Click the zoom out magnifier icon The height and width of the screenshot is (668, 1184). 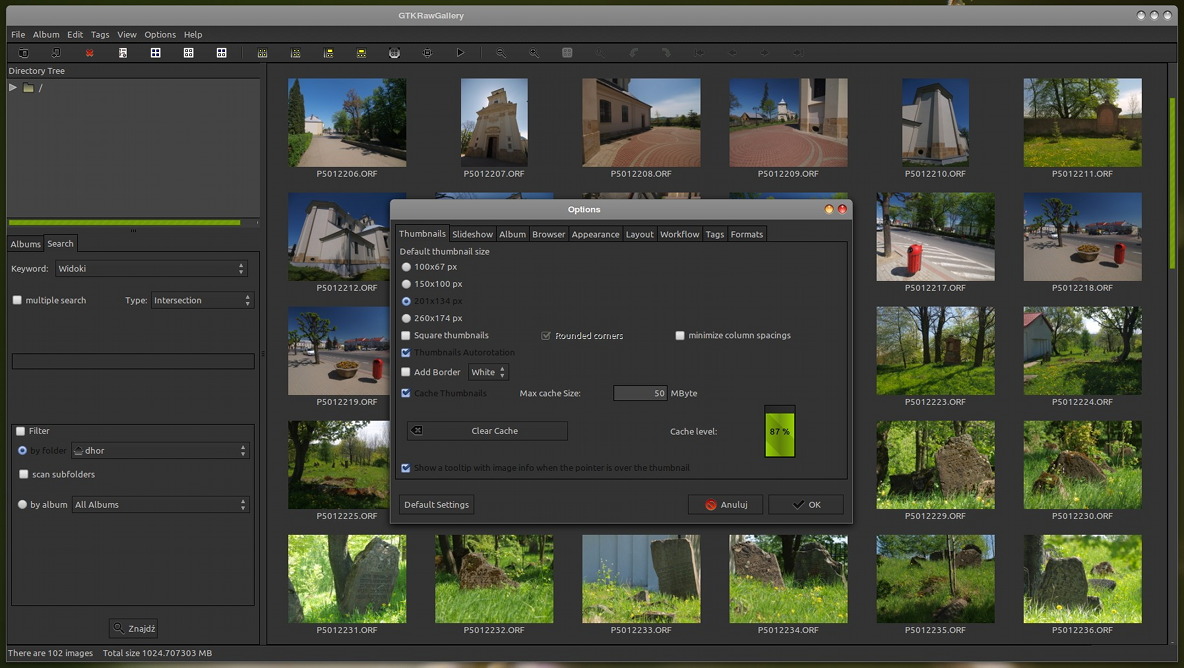point(501,53)
